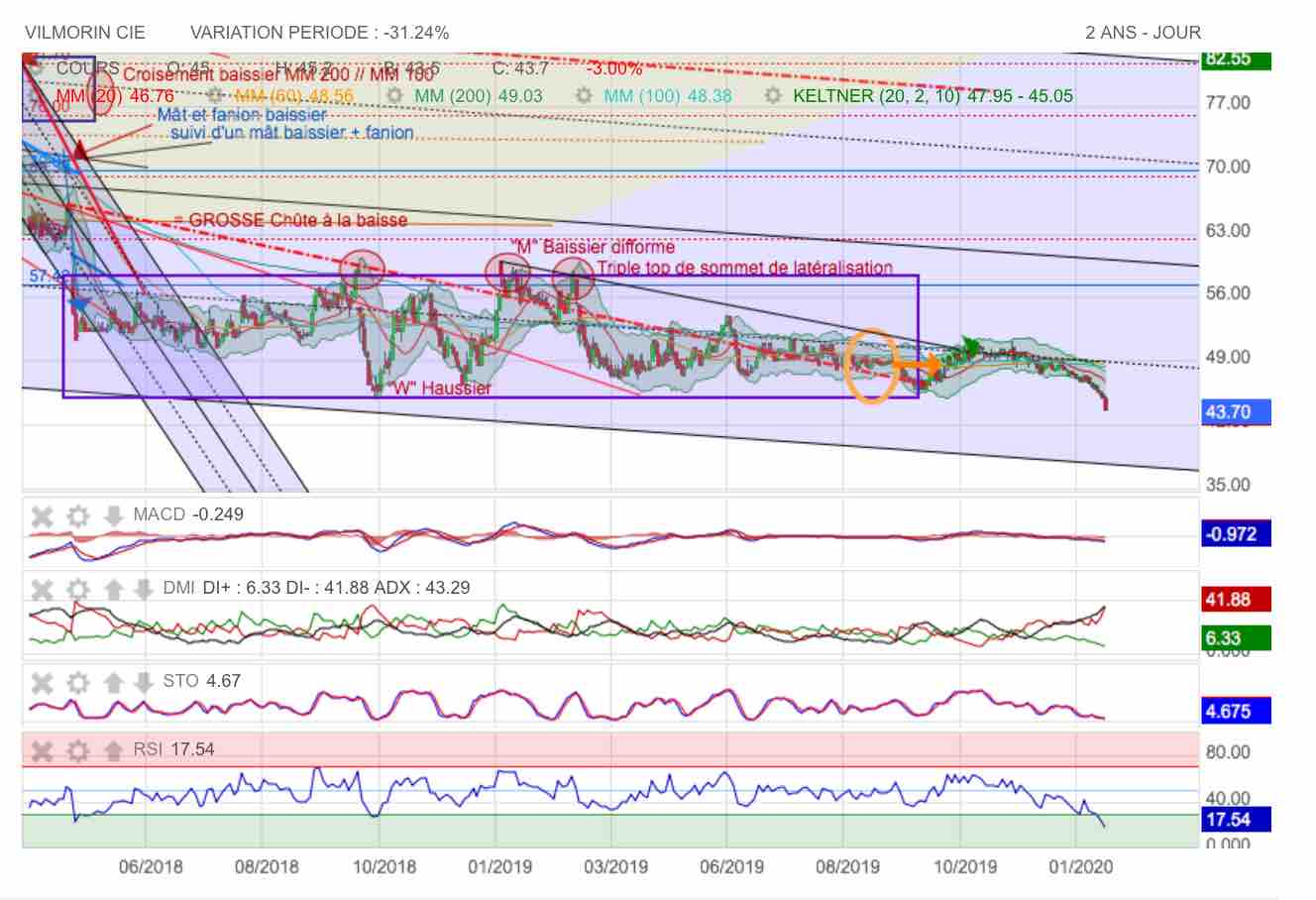Click the MM (100) 48.38 legend label
Screen dimensions: 1316x900
(x=668, y=96)
